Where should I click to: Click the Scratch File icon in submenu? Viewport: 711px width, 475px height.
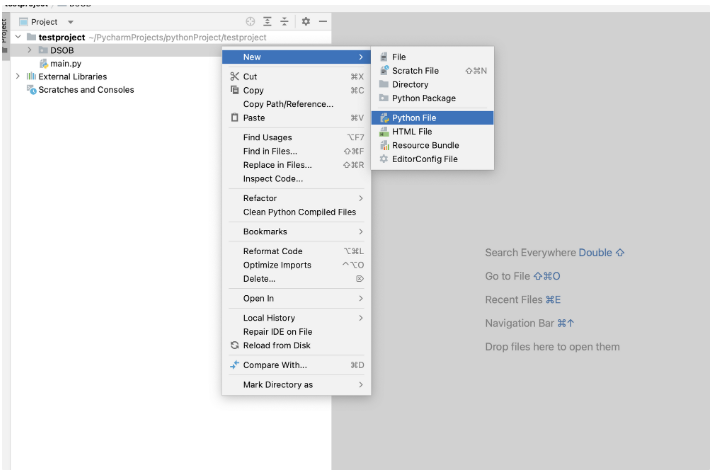pos(384,70)
